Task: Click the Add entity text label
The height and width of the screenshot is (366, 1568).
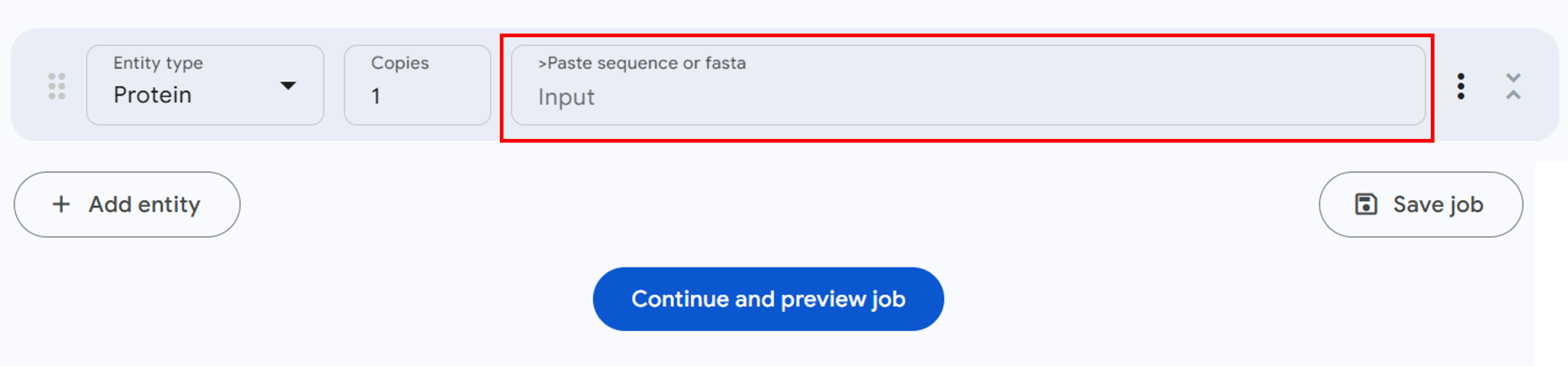Action: pos(145,204)
